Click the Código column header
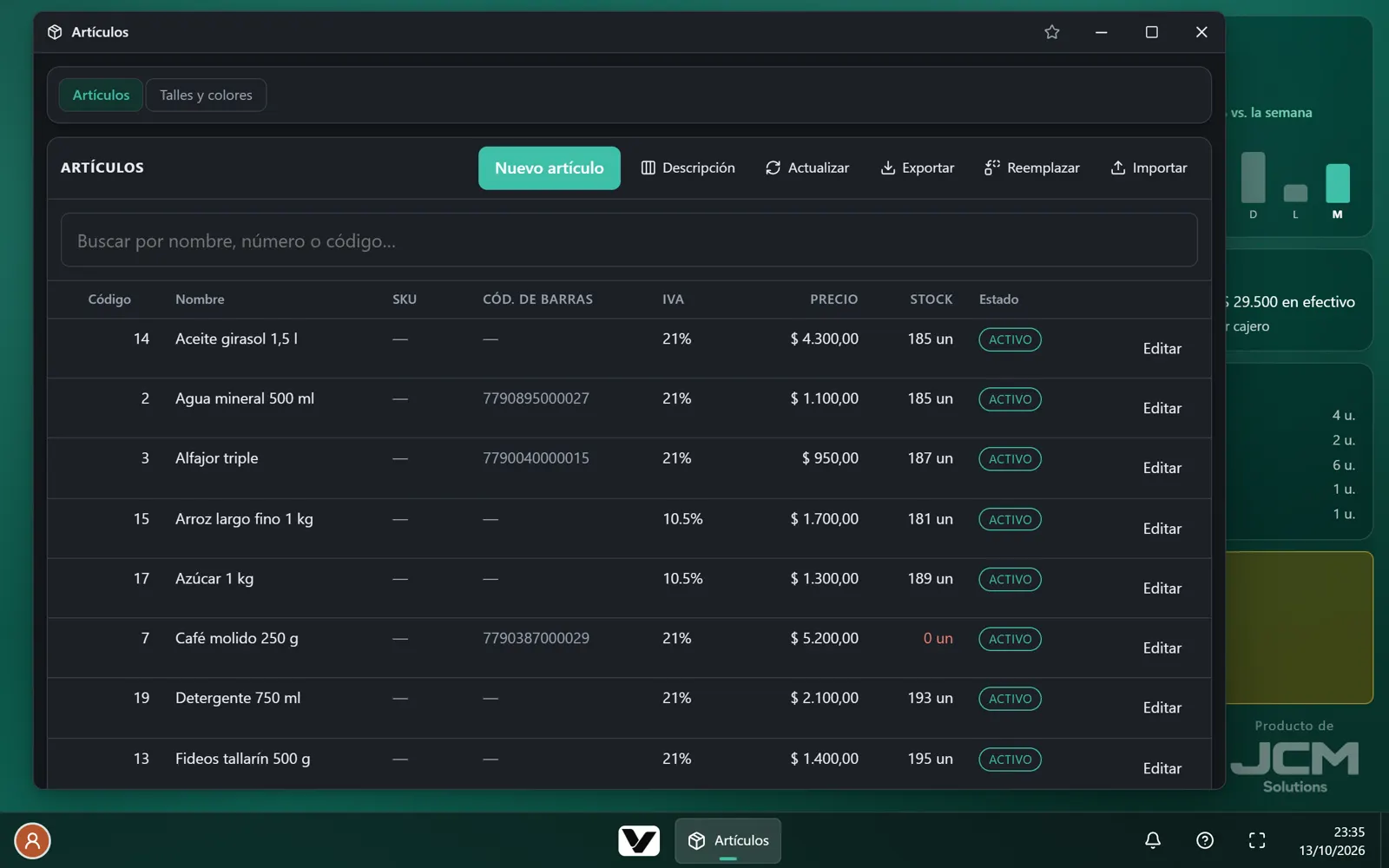This screenshot has height=868, width=1389. (109, 299)
